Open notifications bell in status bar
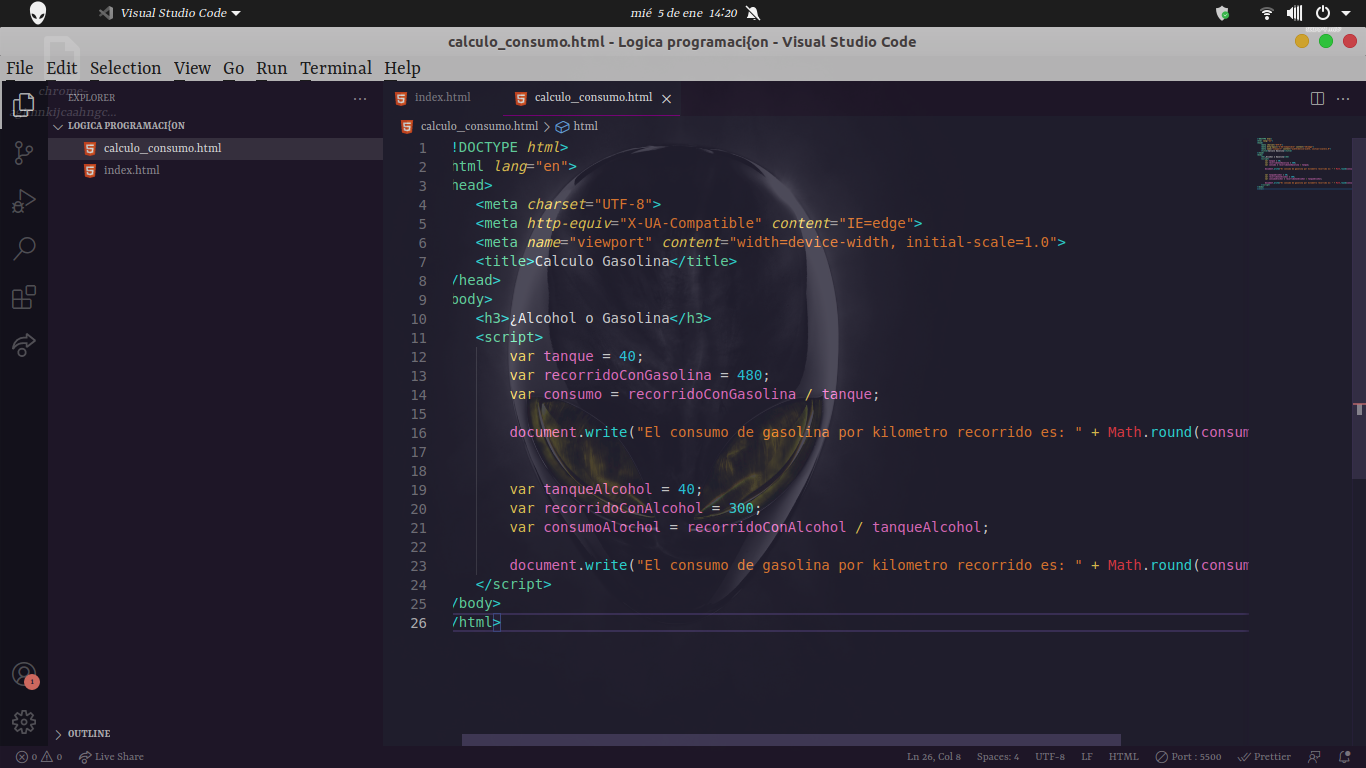 (1343, 757)
